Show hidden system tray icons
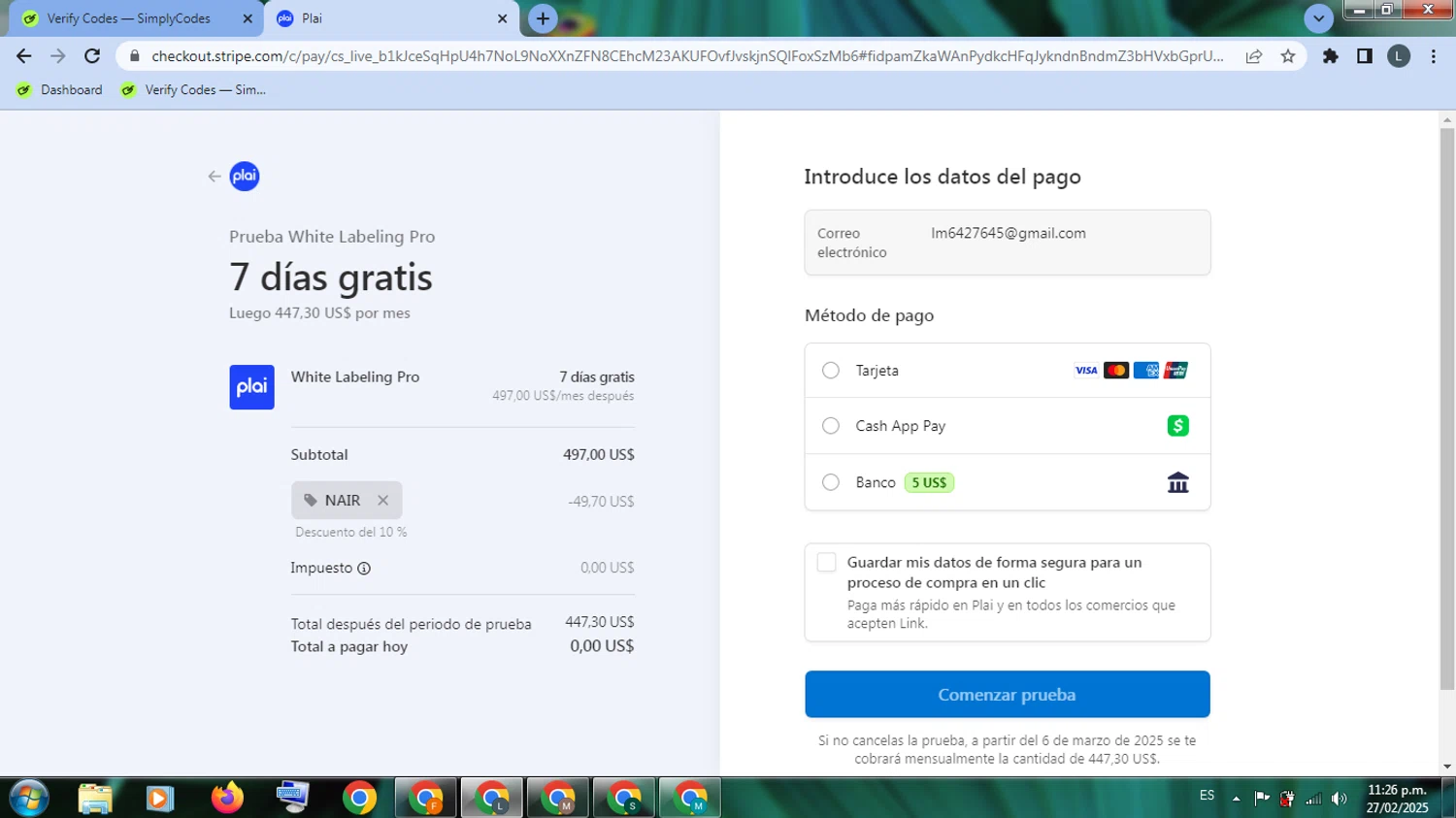This screenshot has width=1456, height=818. (x=1236, y=799)
